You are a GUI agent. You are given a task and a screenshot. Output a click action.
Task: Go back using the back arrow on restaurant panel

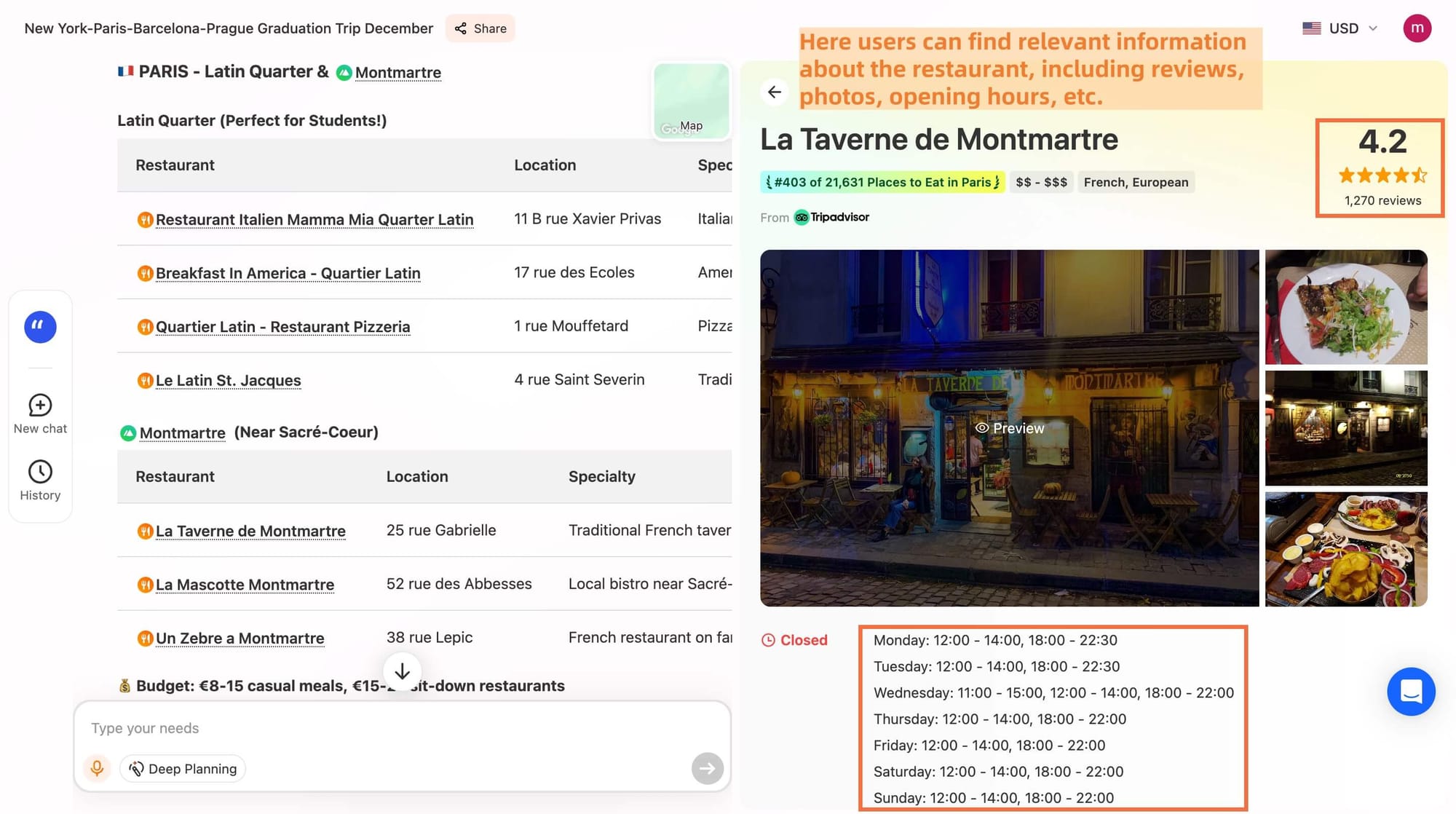pyautogui.click(x=774, y=92)
